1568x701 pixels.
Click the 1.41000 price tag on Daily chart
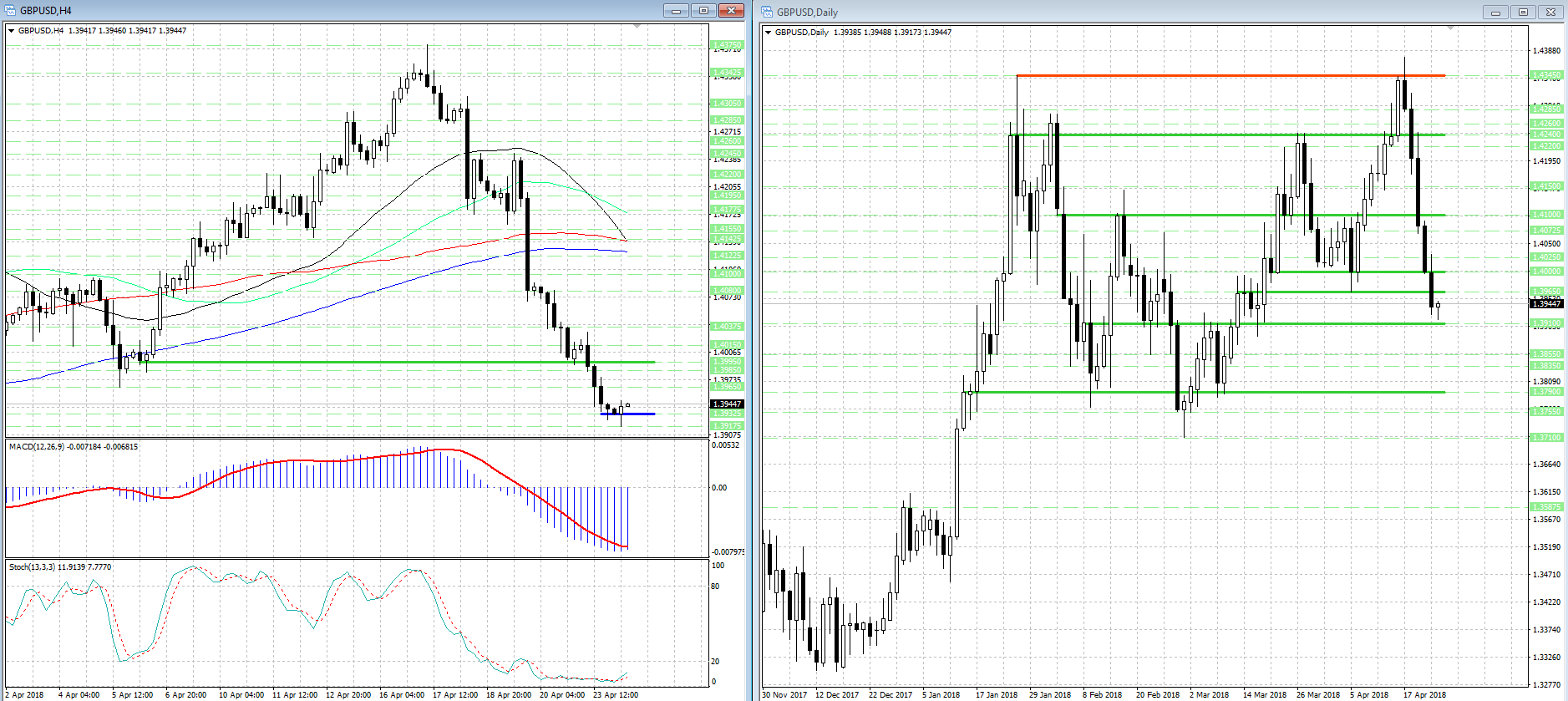tap(1546, 215)
